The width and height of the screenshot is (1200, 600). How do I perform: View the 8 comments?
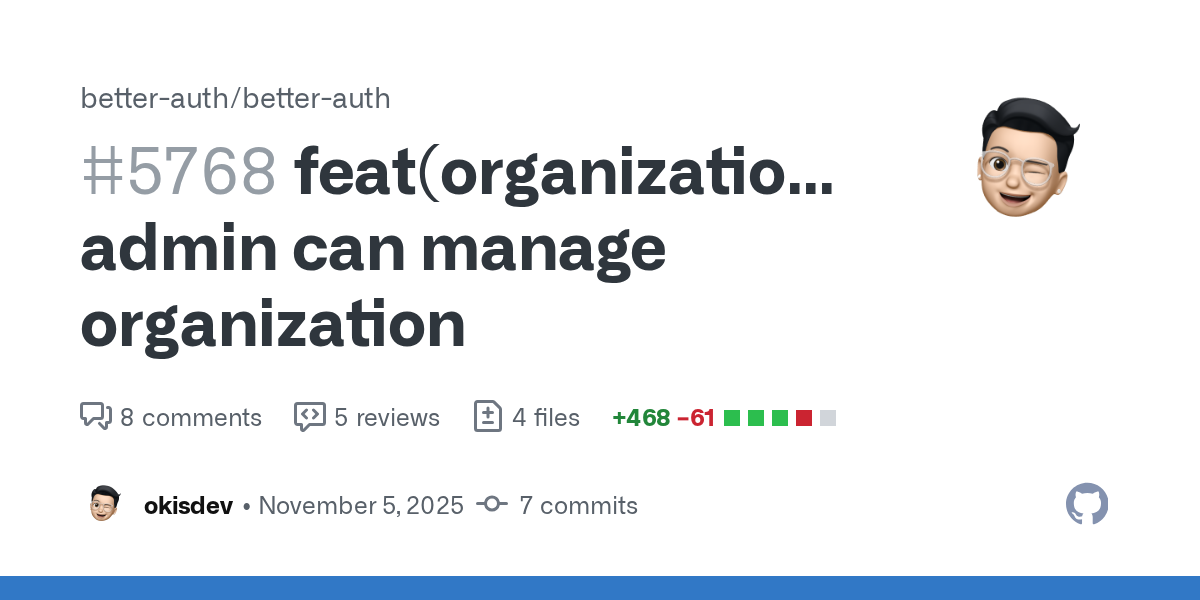click(x=191, y=417)
